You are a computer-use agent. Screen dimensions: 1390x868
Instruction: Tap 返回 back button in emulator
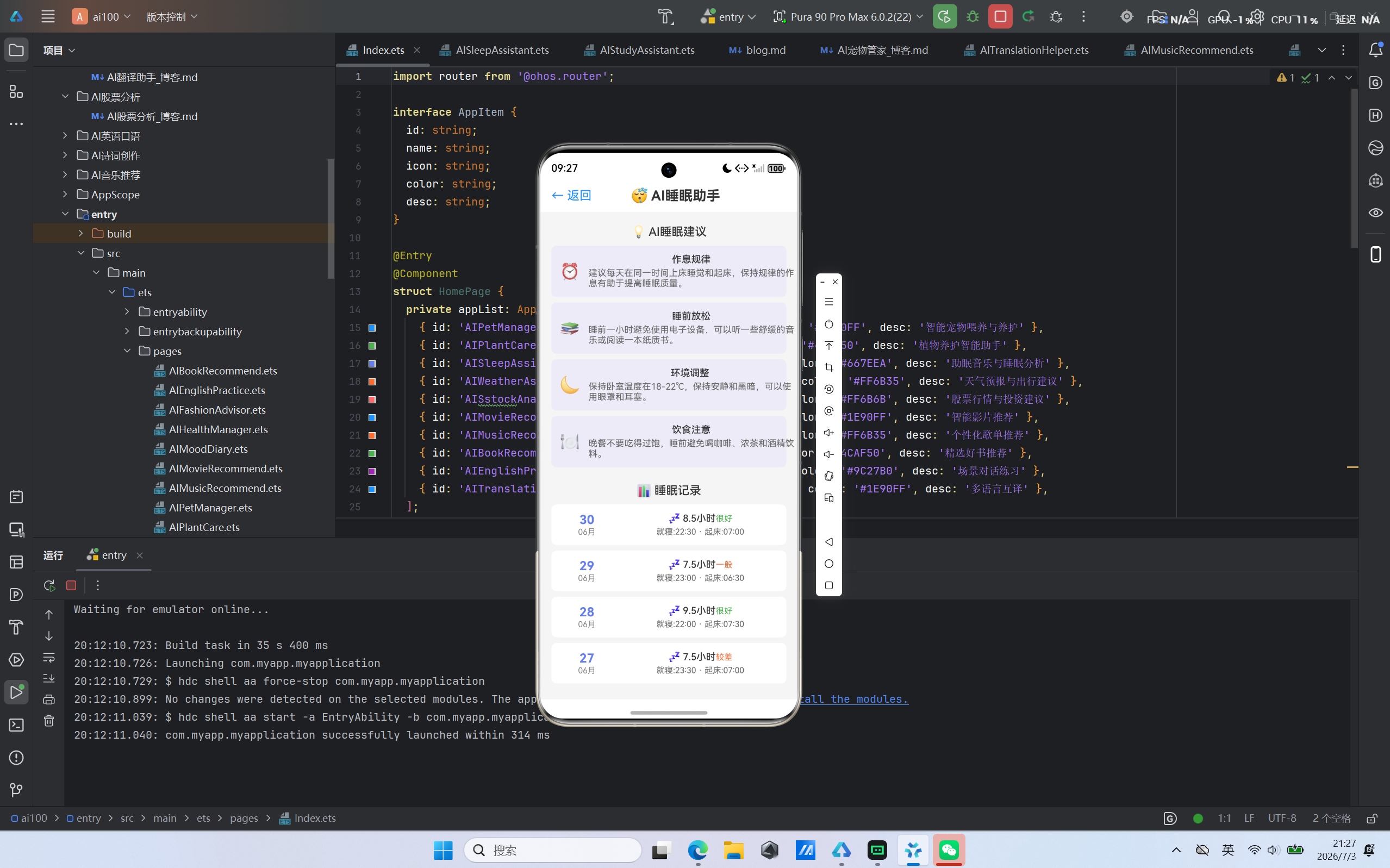571,195
